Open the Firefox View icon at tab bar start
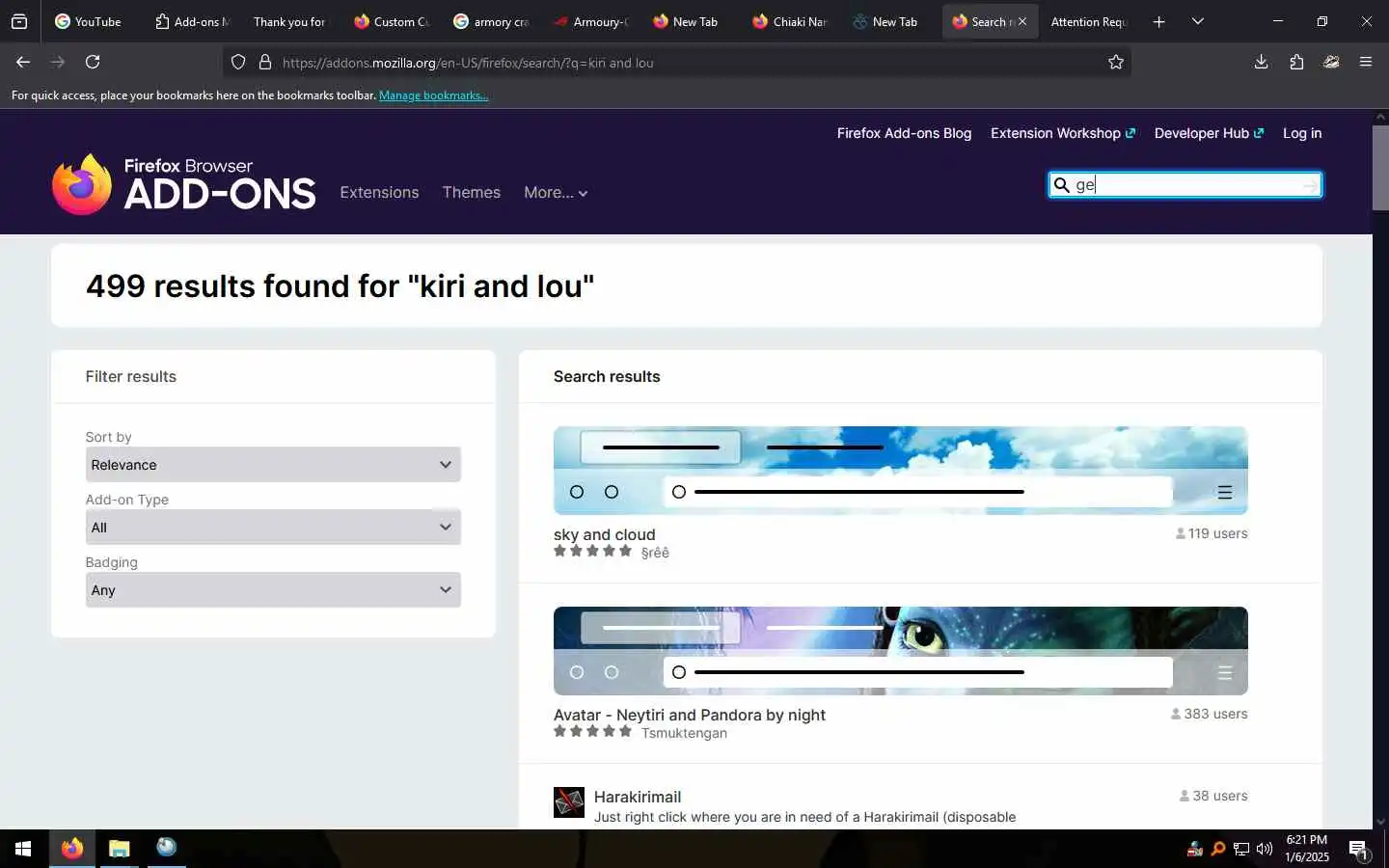This screenshot has height=868, width=1389. point(19,21)
